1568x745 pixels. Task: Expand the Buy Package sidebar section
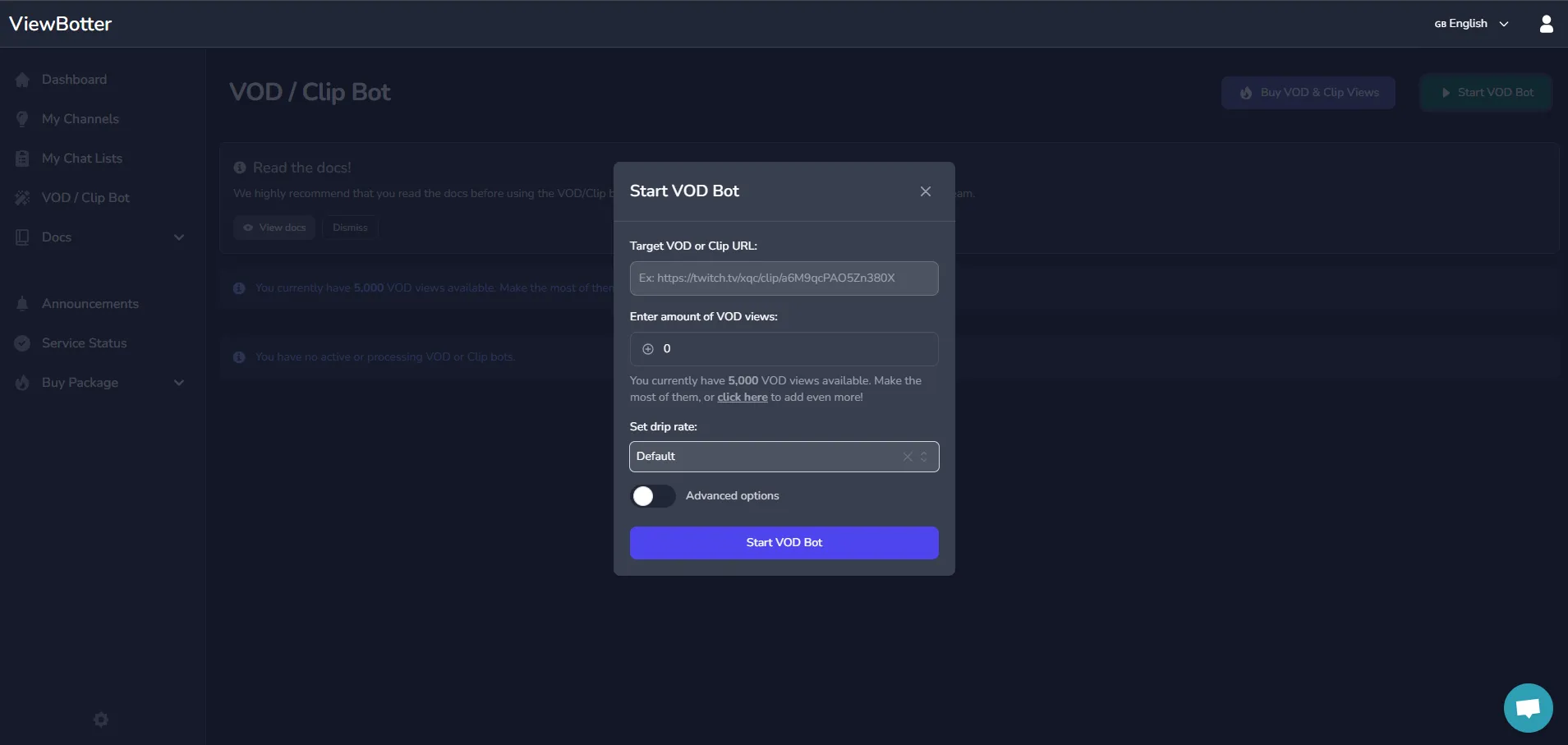(179, 382)
